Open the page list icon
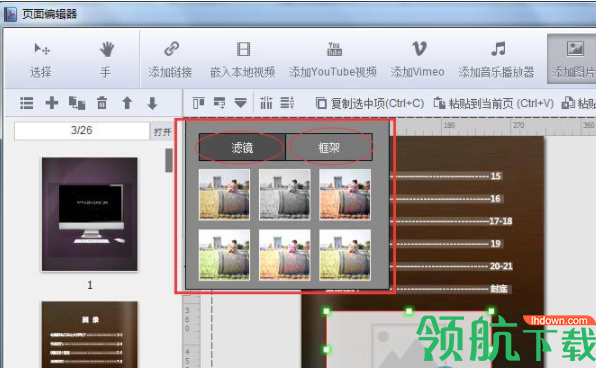 point(26,103)
